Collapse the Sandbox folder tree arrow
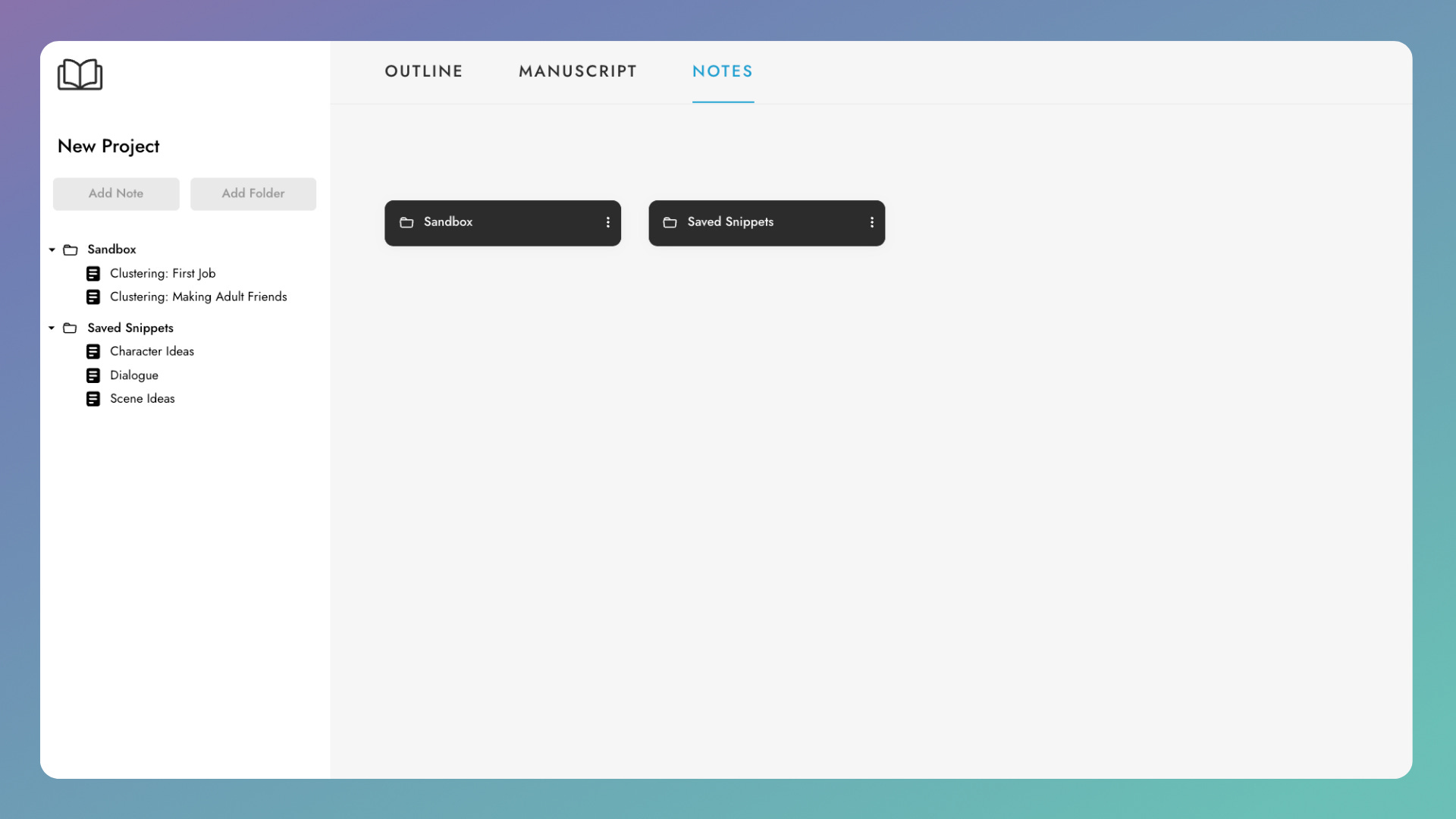 pos(52,249)
